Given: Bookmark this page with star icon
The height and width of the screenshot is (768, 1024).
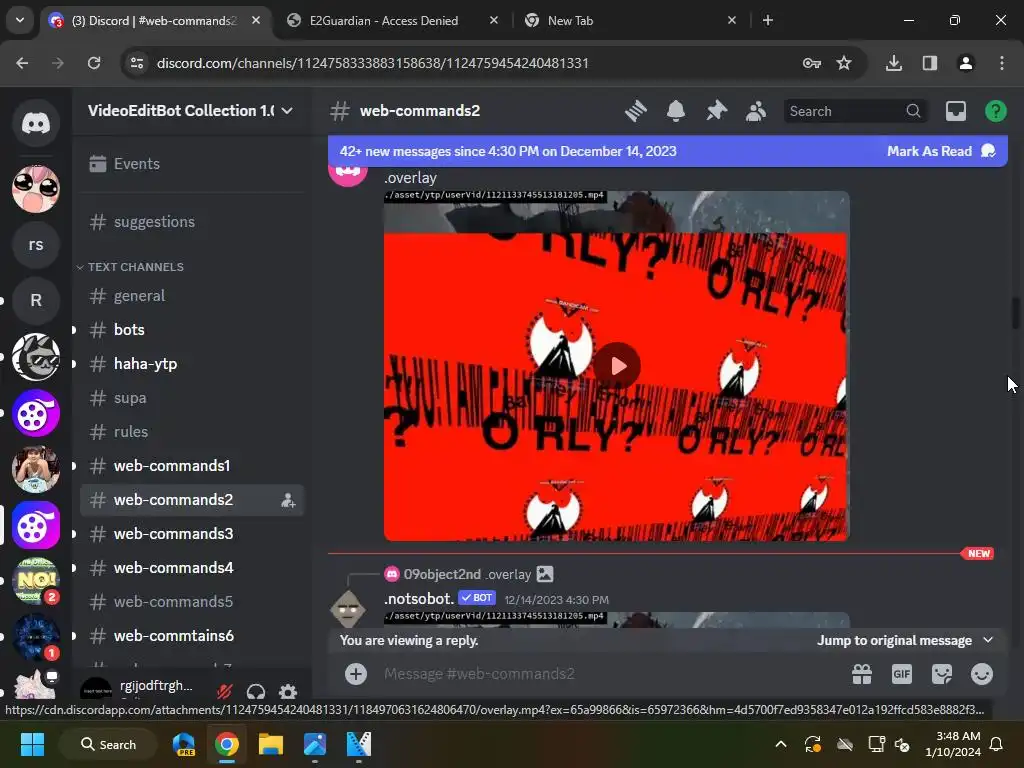Looking at the screenshot, I should (x=844, y=63).
